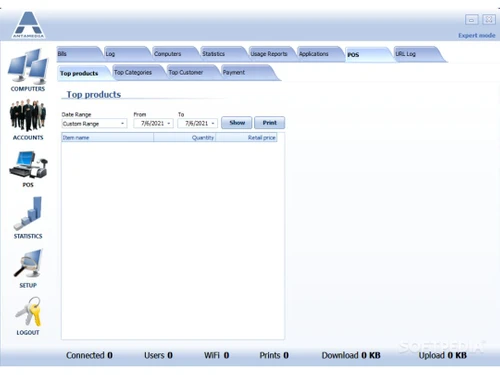Click the Expert mode link
The image size is (500, 375).
[477, 35]
